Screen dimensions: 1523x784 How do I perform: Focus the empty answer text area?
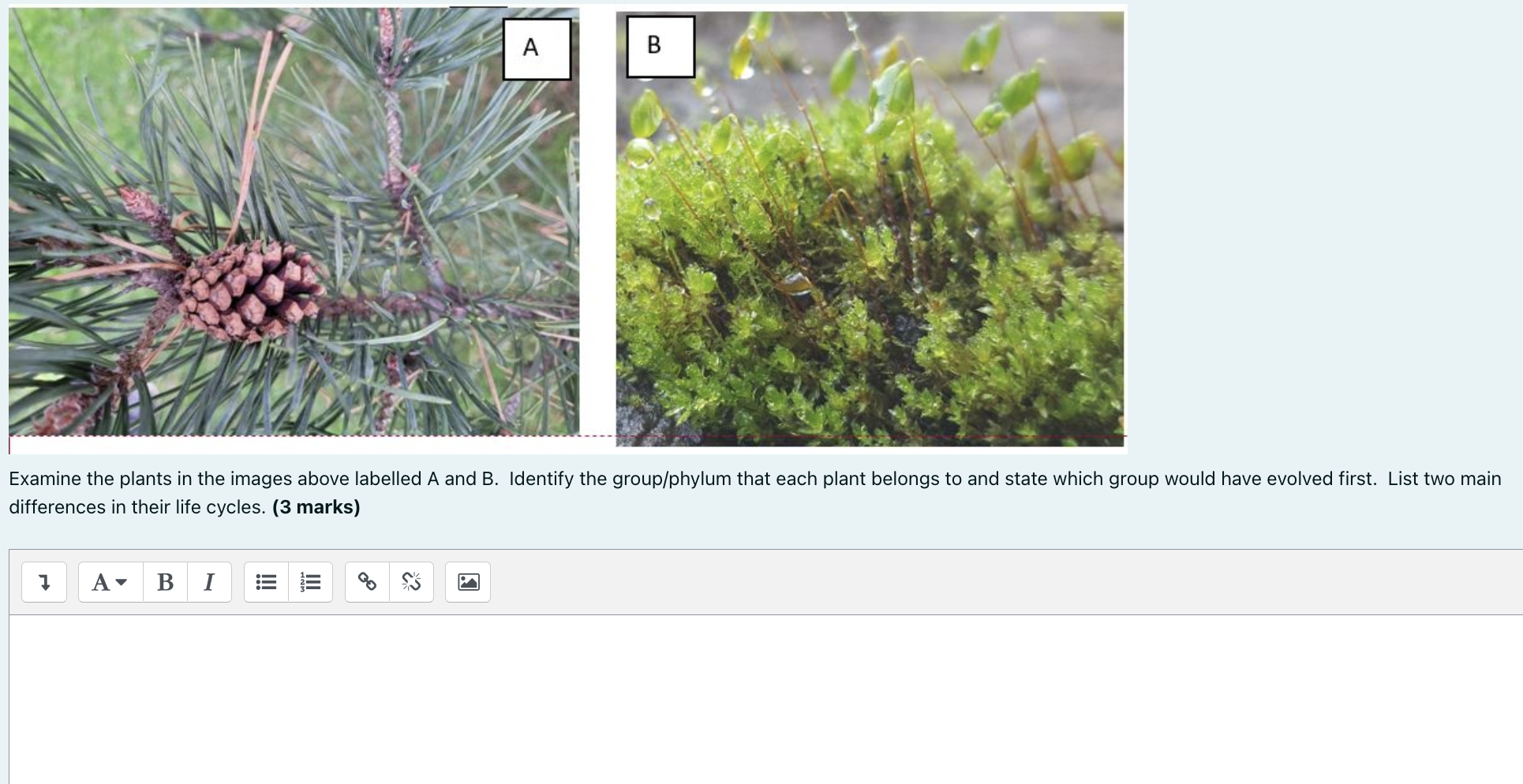pos(766,700)
